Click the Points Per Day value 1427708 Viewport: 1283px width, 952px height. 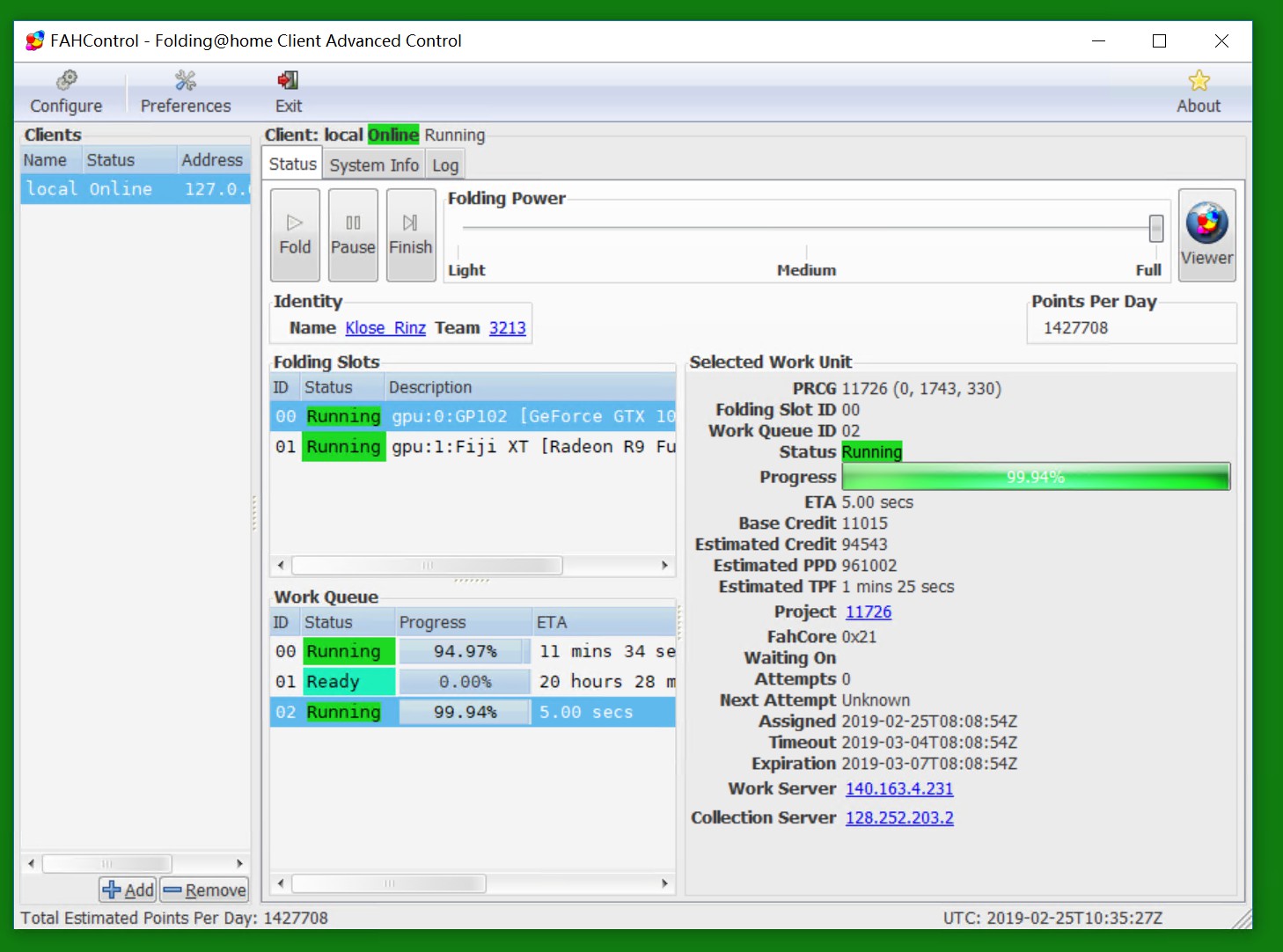click(x=1075, y=327)
